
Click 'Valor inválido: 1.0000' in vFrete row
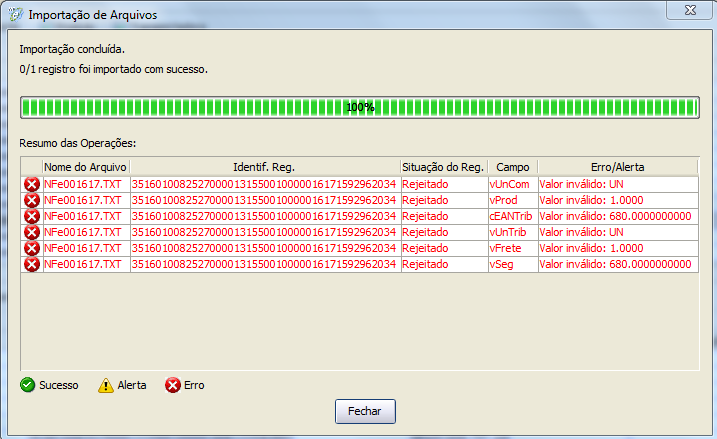point(591,248)
